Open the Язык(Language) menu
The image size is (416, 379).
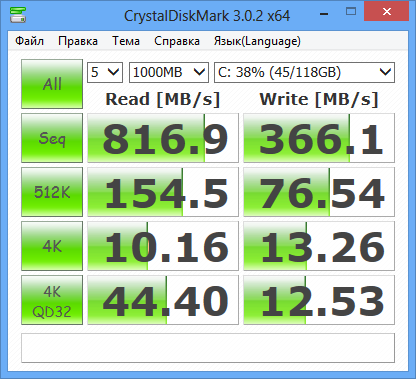[x=257, y=41]
